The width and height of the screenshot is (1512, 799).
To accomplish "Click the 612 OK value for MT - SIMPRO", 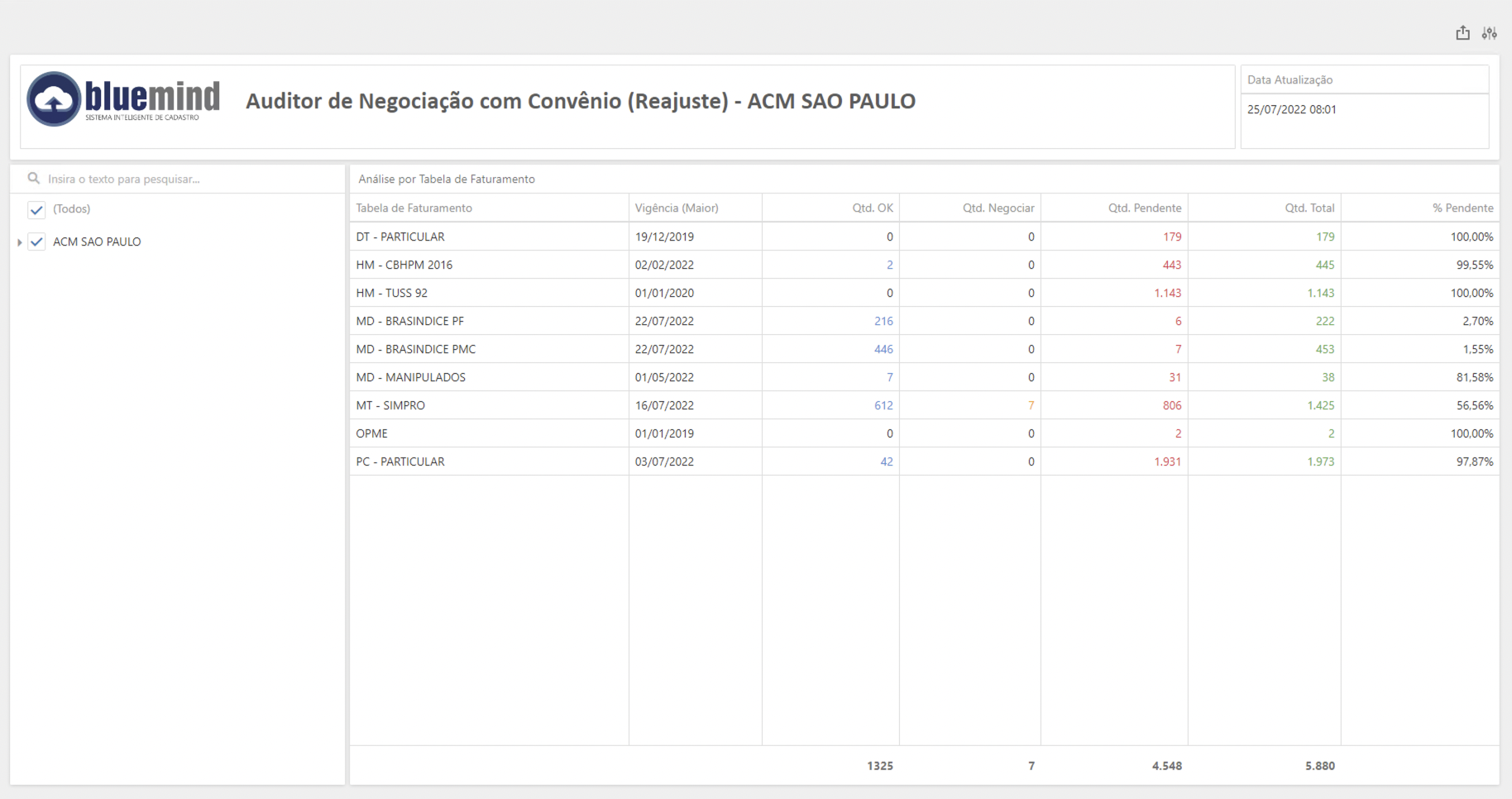I will [883, 405].
